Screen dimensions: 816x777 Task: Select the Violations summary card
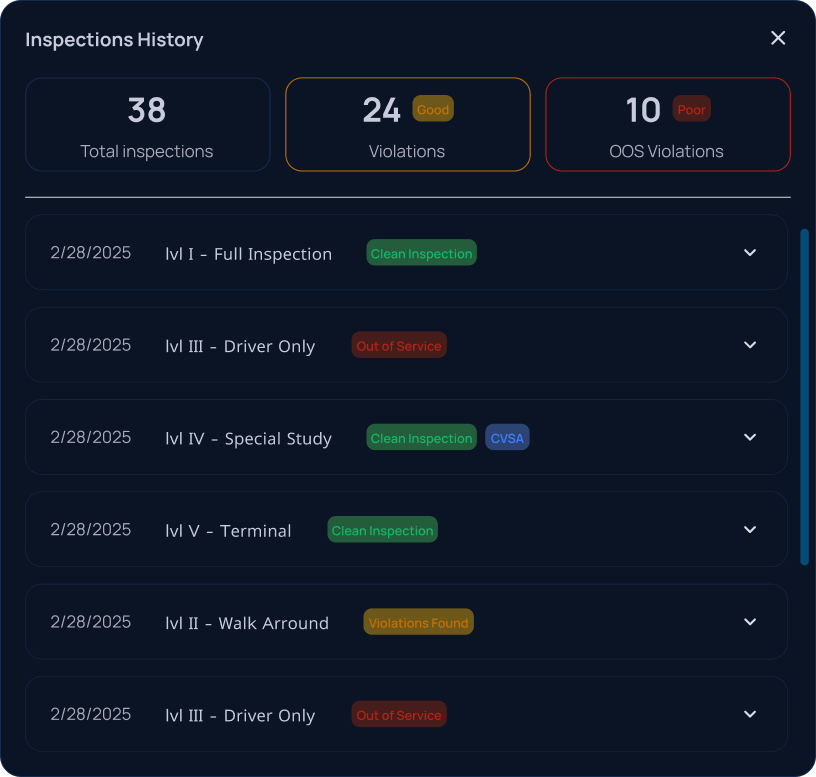pos(407,124)
